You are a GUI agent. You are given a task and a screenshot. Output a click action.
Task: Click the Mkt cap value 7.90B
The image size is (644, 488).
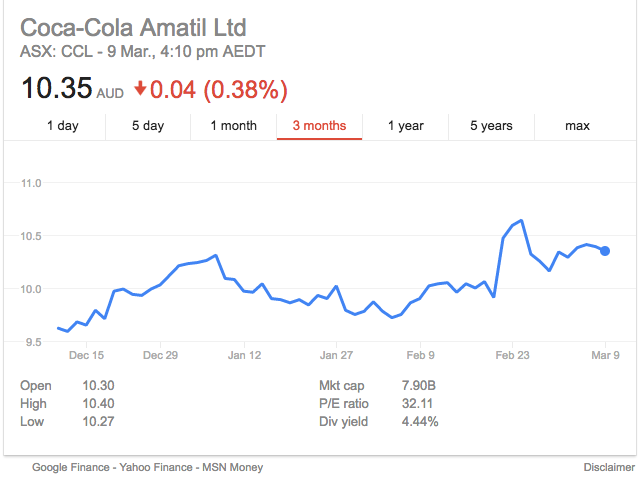point(419,386)
